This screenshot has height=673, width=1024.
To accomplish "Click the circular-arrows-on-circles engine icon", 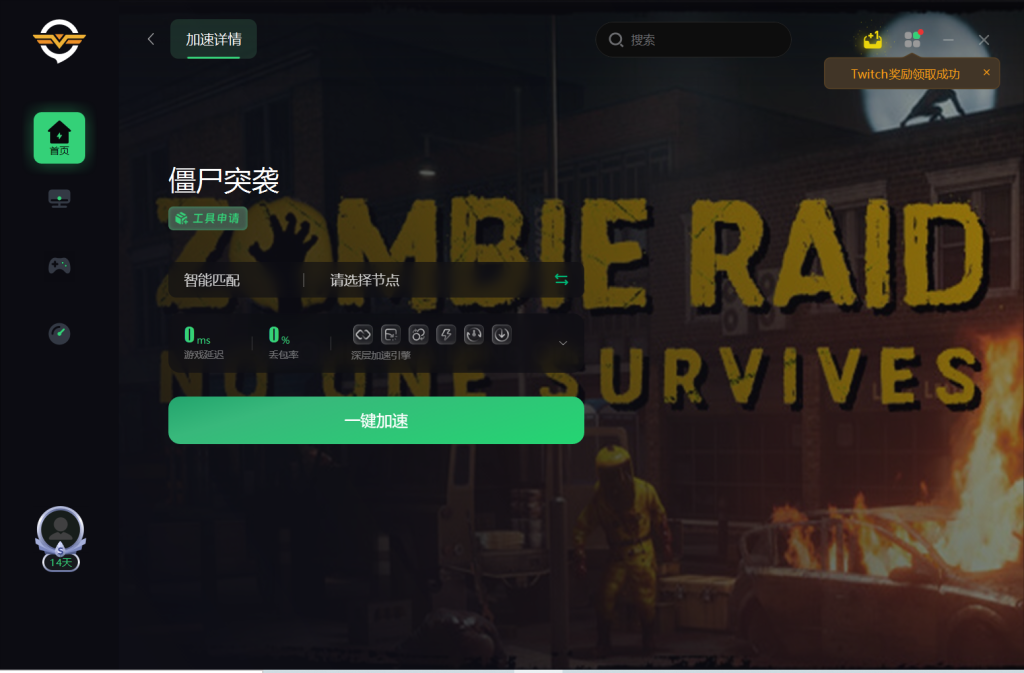I will point(418,335).
